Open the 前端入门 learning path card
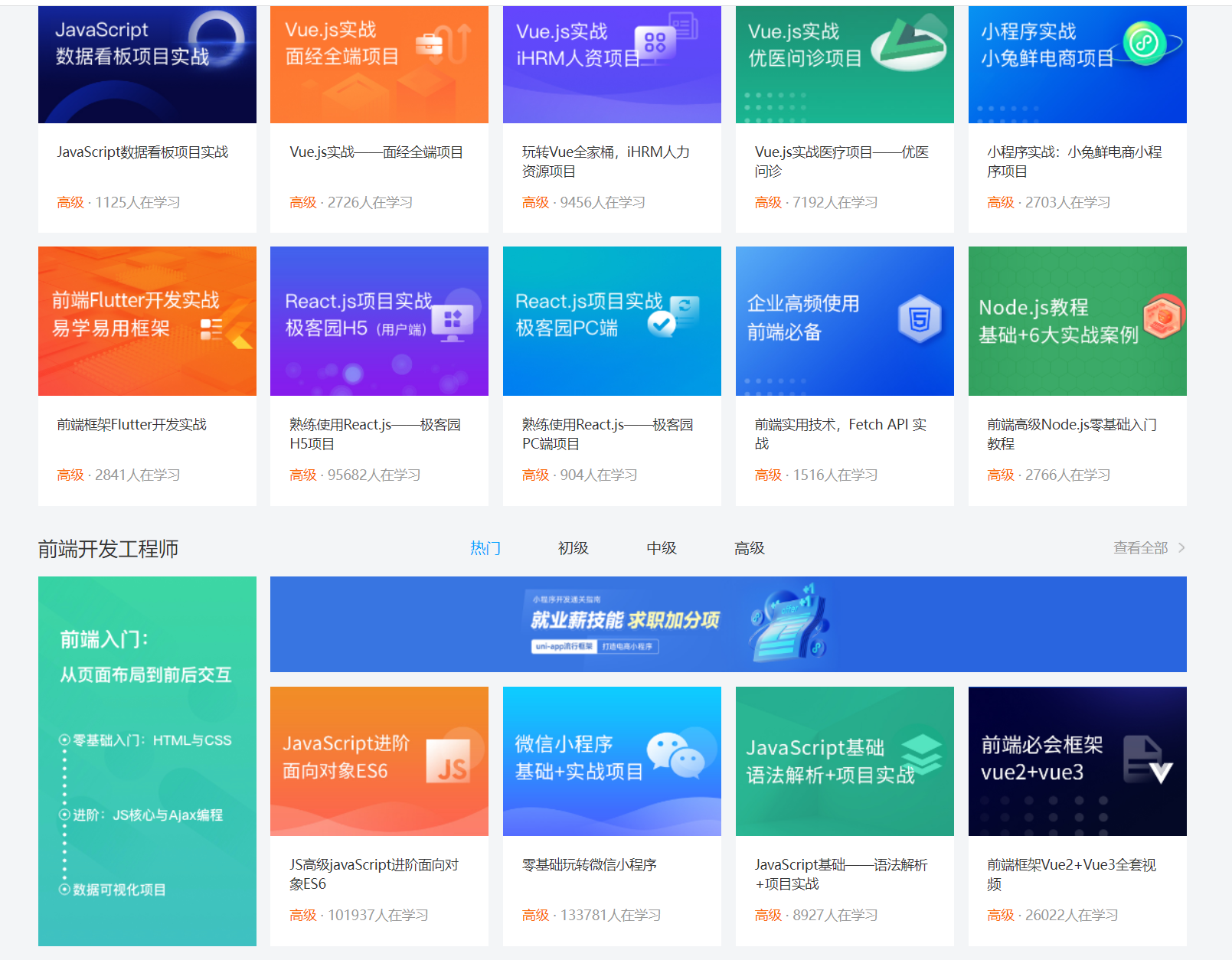Screen dimensions: 1232x960 147,761
